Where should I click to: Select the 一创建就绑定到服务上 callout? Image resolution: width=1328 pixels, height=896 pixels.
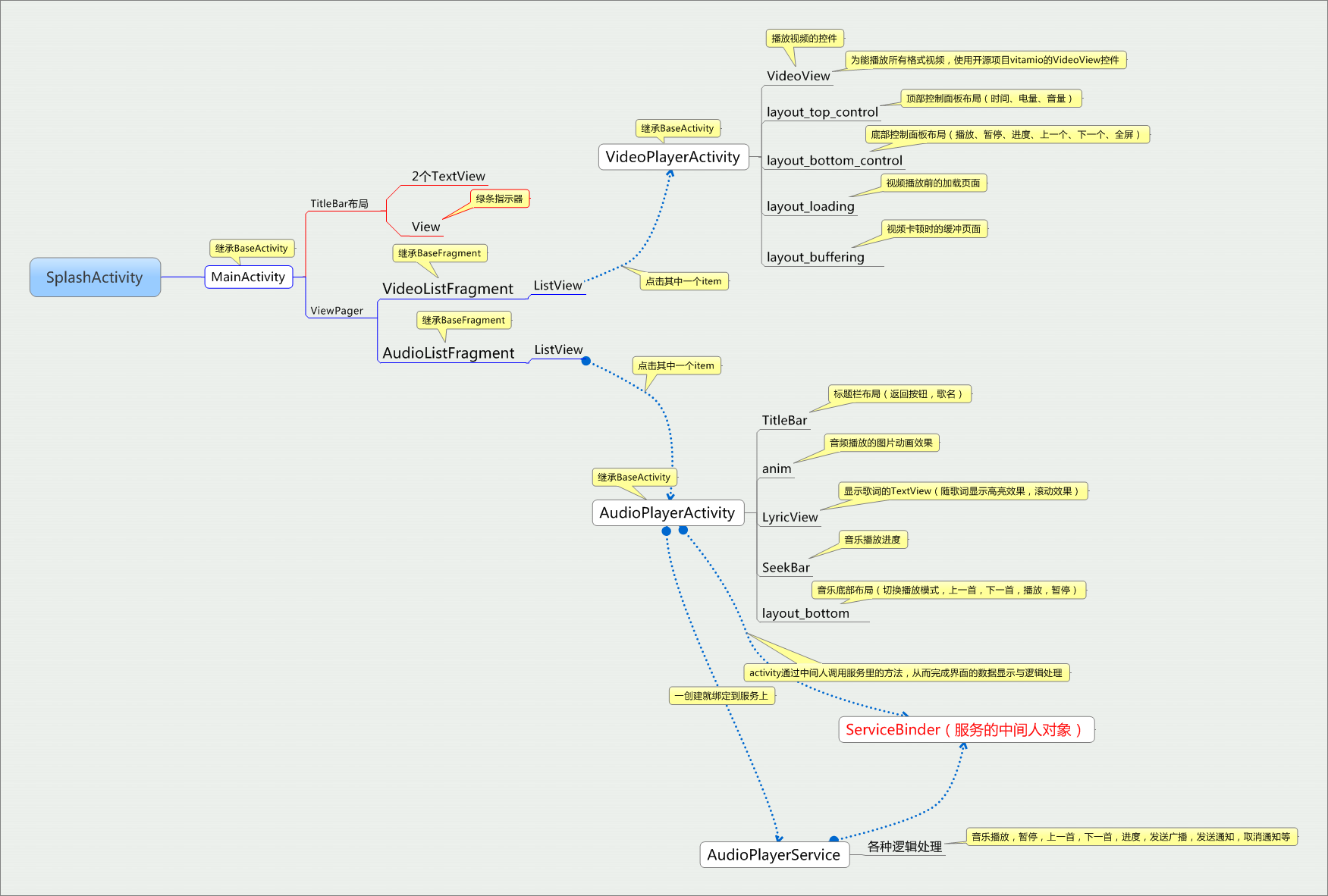722,696
